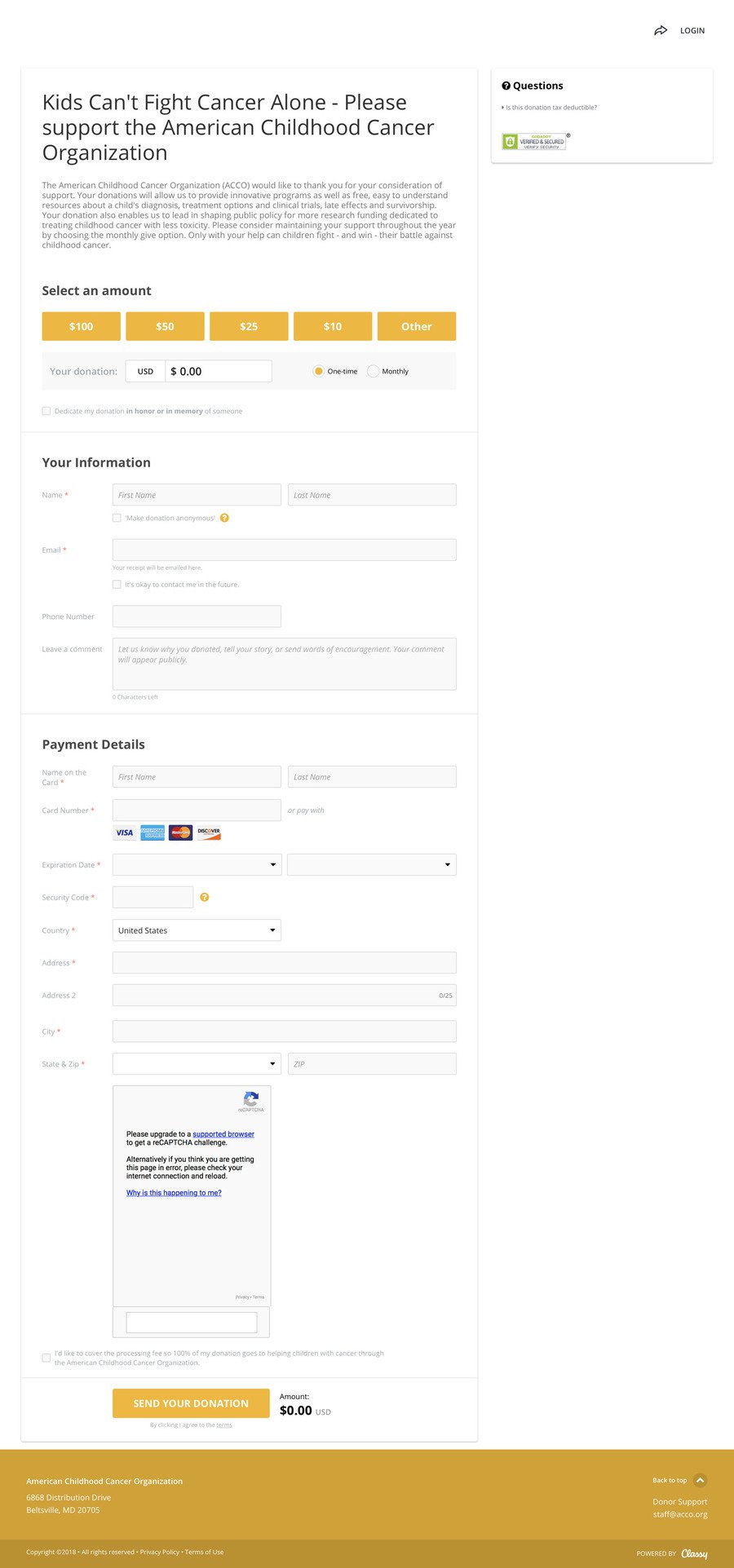Check 'It's okay to contact me in the future'

[117, 585]
